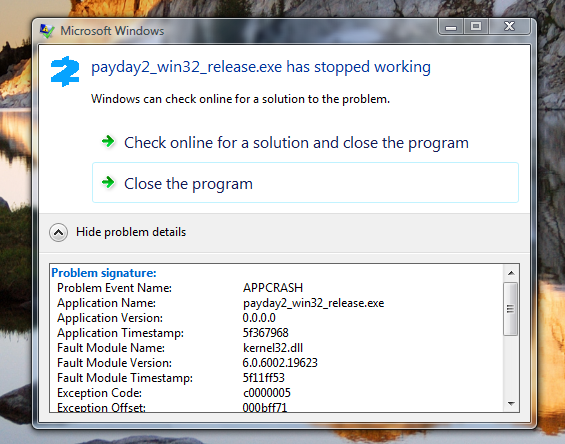Click the Problem Event Name label
The image size is (565, 444).
tap(114, 288)
